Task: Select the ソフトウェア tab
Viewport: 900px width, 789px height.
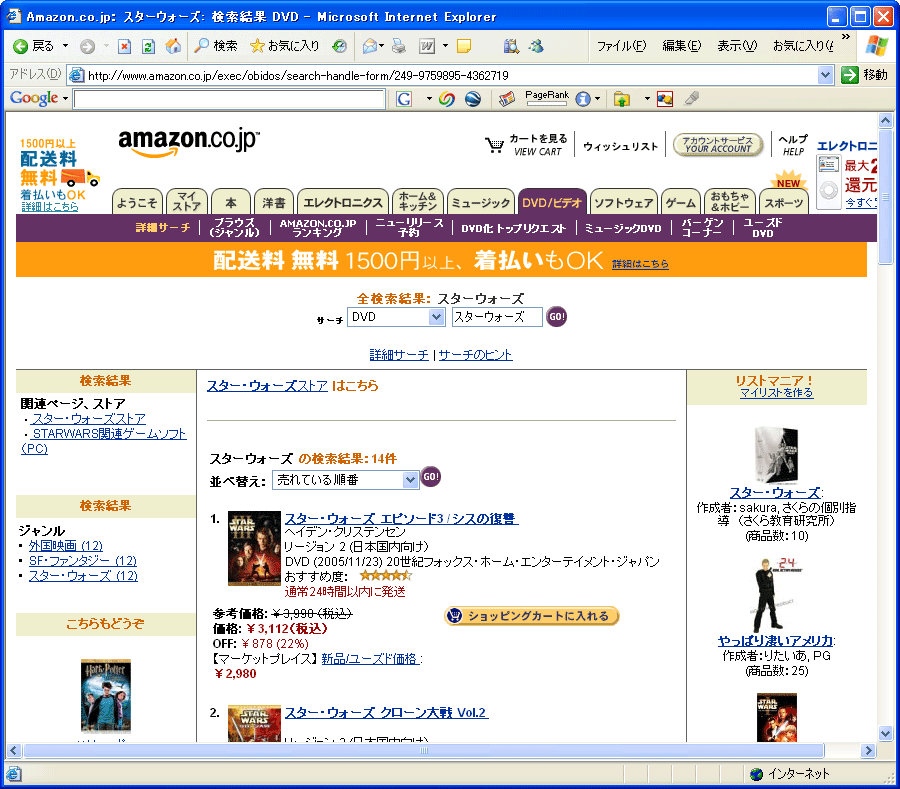Action: click(624, 202)
